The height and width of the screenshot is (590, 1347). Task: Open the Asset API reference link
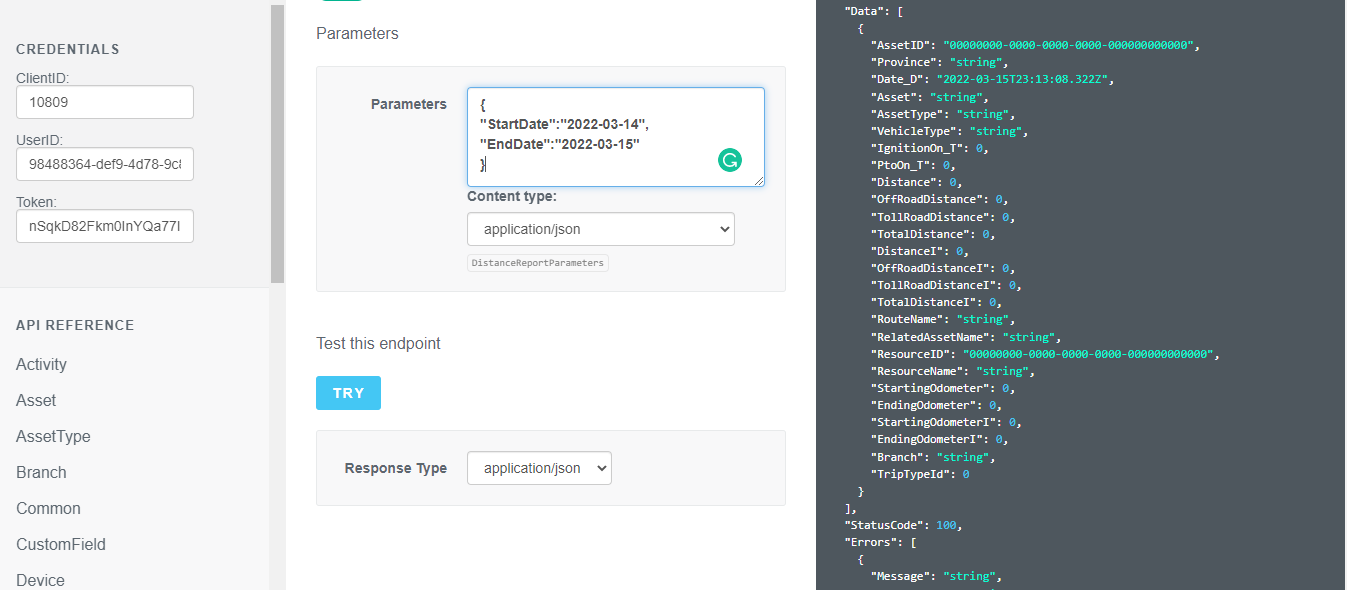36,400
